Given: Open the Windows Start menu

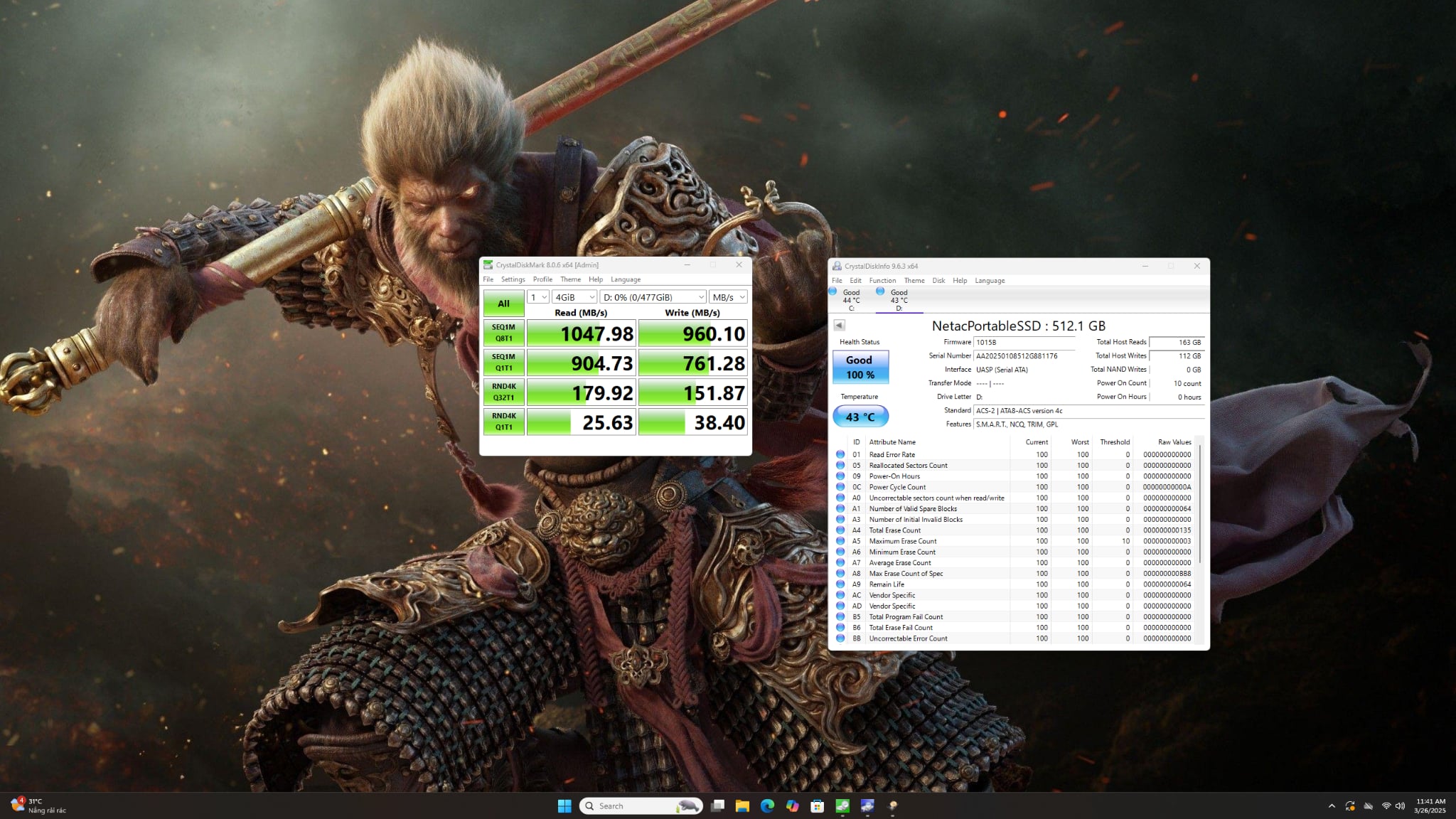Looking at the screenshot, I should [564, 805].
